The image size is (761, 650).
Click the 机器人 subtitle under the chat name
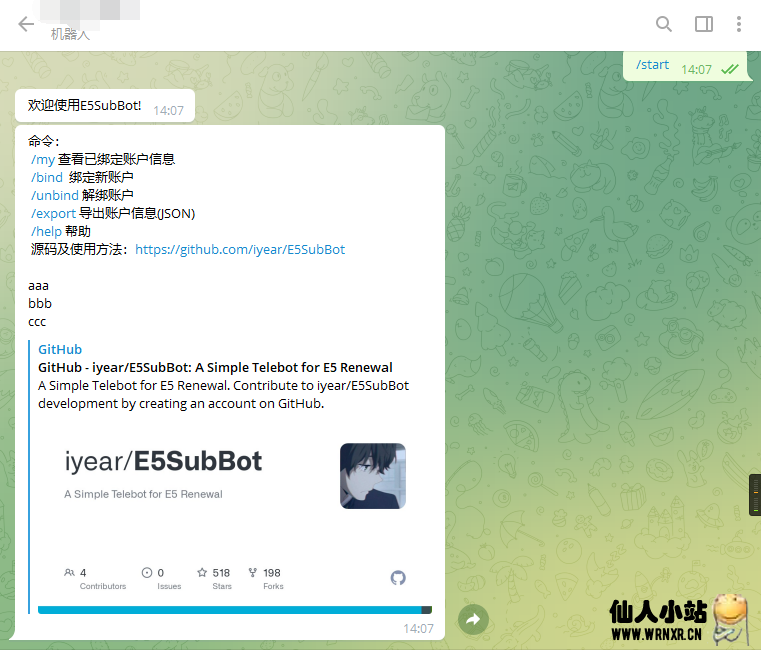coord(70,34)
